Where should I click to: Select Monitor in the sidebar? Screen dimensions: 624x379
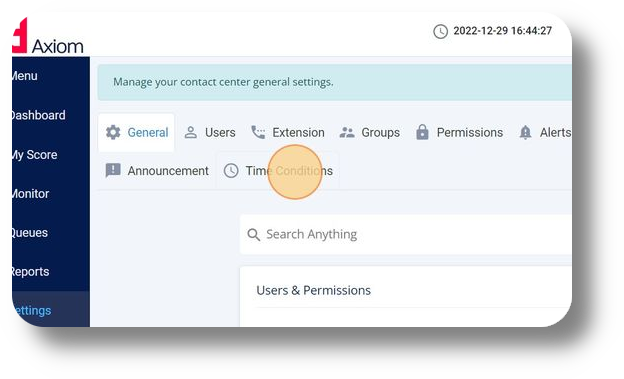point(31,194)
